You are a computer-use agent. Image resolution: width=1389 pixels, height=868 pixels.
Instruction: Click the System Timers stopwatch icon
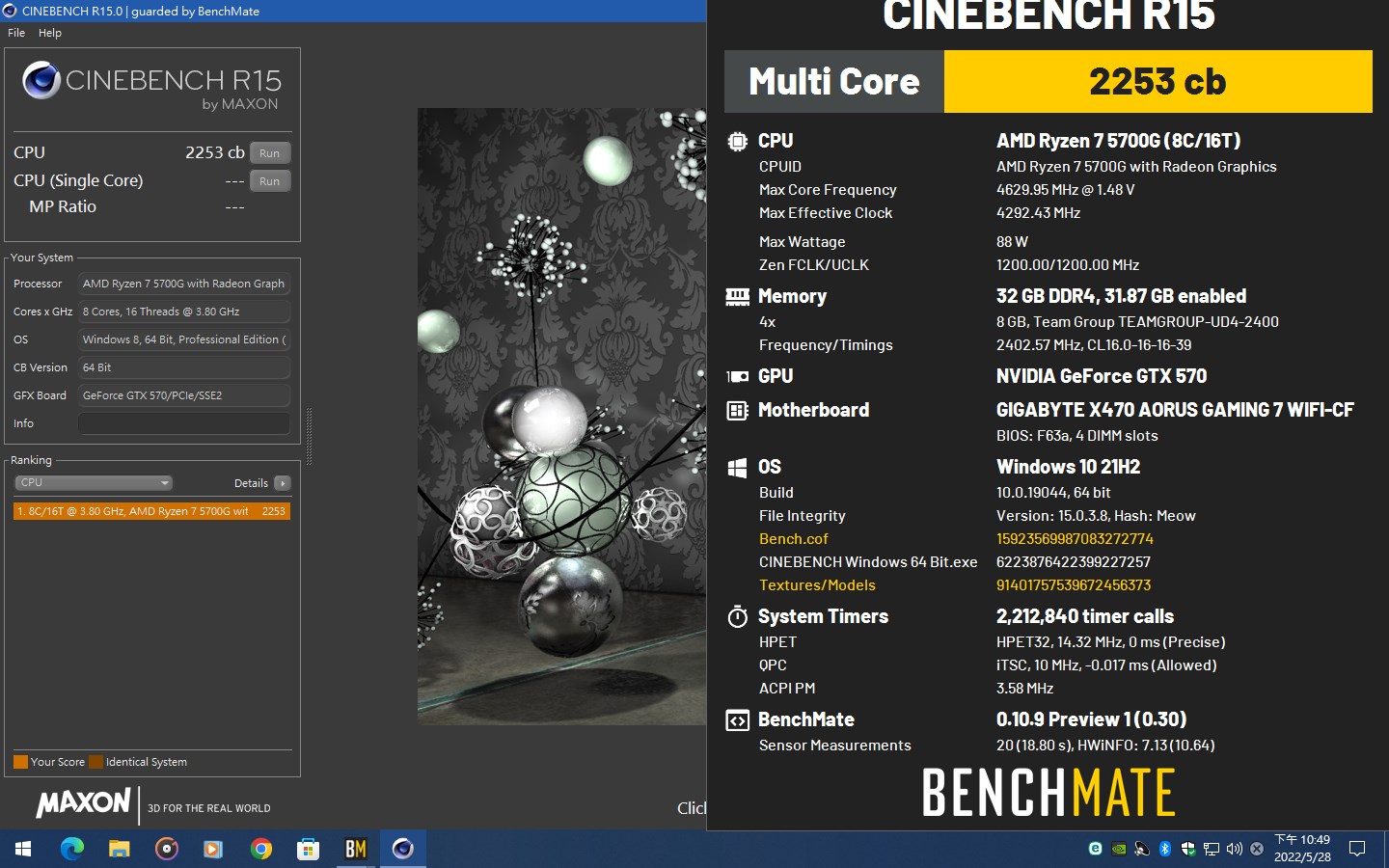[737, 616]
